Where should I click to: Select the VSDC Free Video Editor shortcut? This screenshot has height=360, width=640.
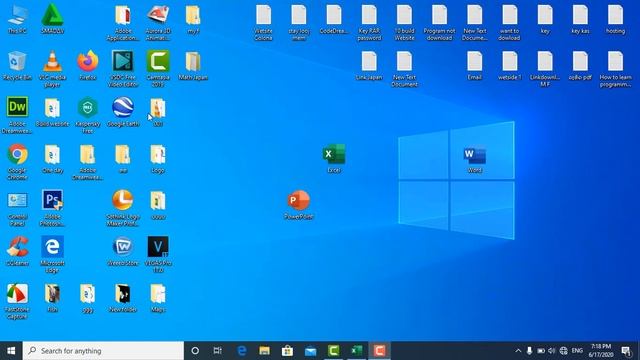[x=123, y=69]
